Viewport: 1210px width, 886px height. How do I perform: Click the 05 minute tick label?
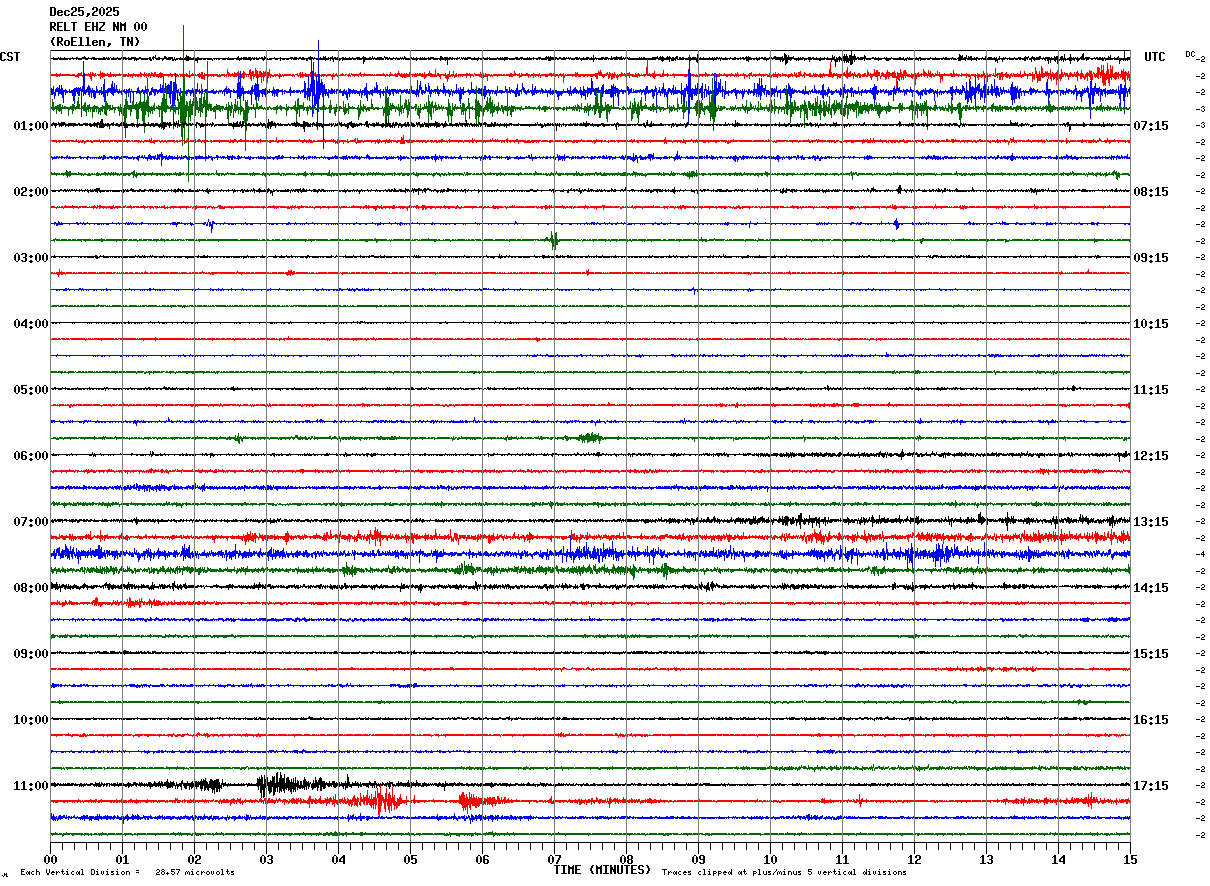(410, 859)
